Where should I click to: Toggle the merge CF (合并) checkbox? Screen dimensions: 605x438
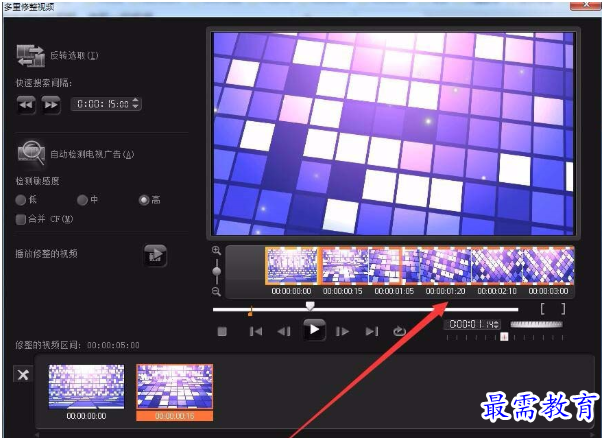click(21, 219)
